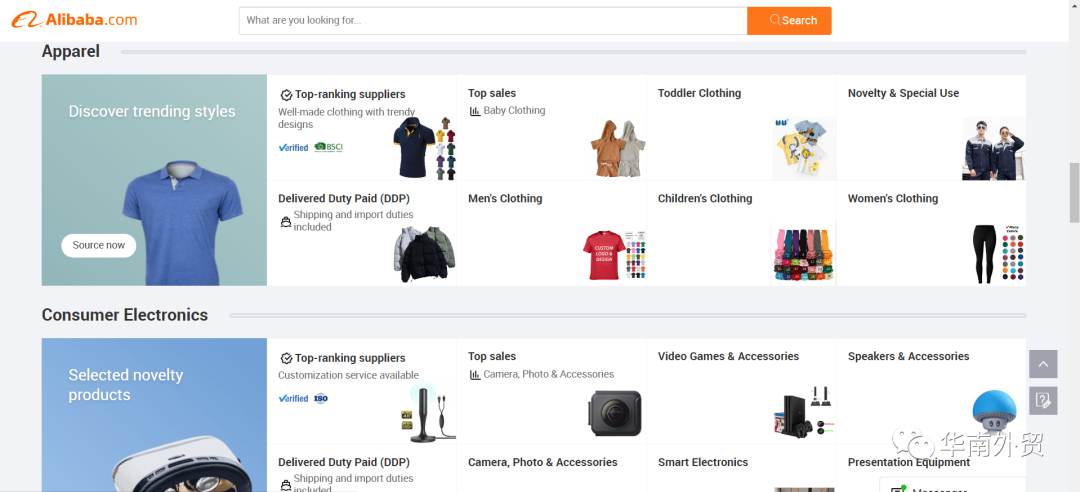This screenshot has width=1080, height=492.
Task: Click the blue mushroom speaker thumbnail
Action: [x=994, y=412]
